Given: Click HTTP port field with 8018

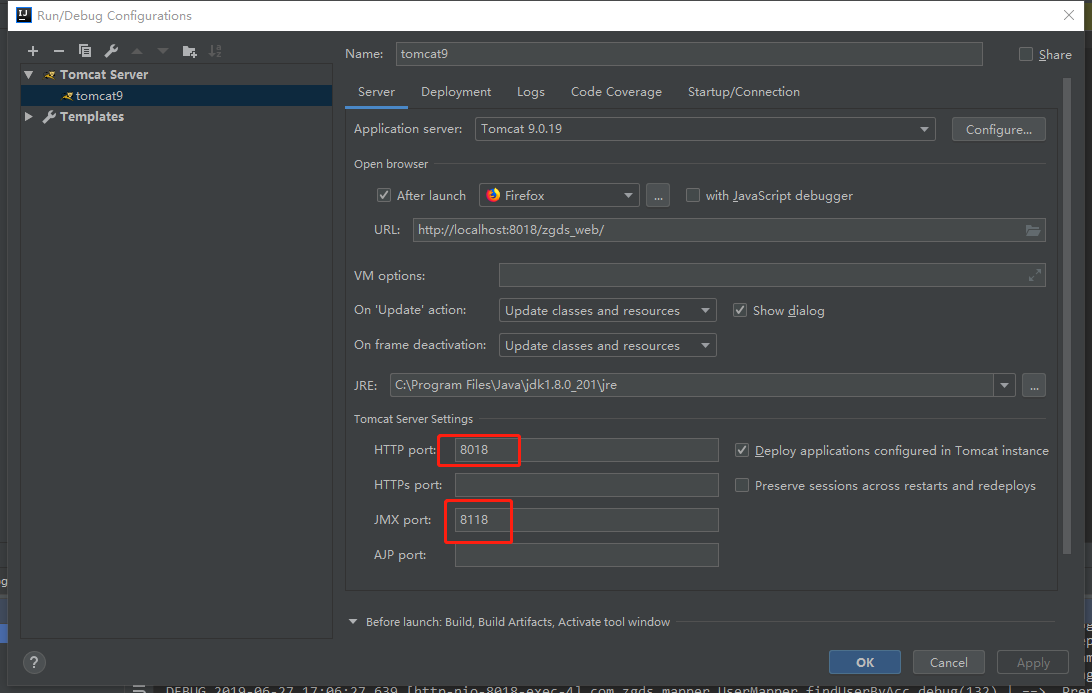Looking at the screenshot, I should click(586, 450).
